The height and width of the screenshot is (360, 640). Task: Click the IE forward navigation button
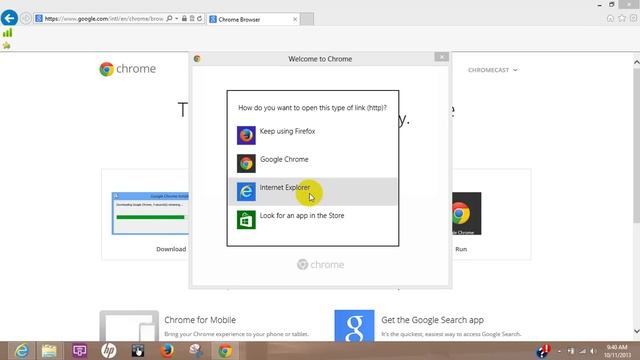point(26,18)
